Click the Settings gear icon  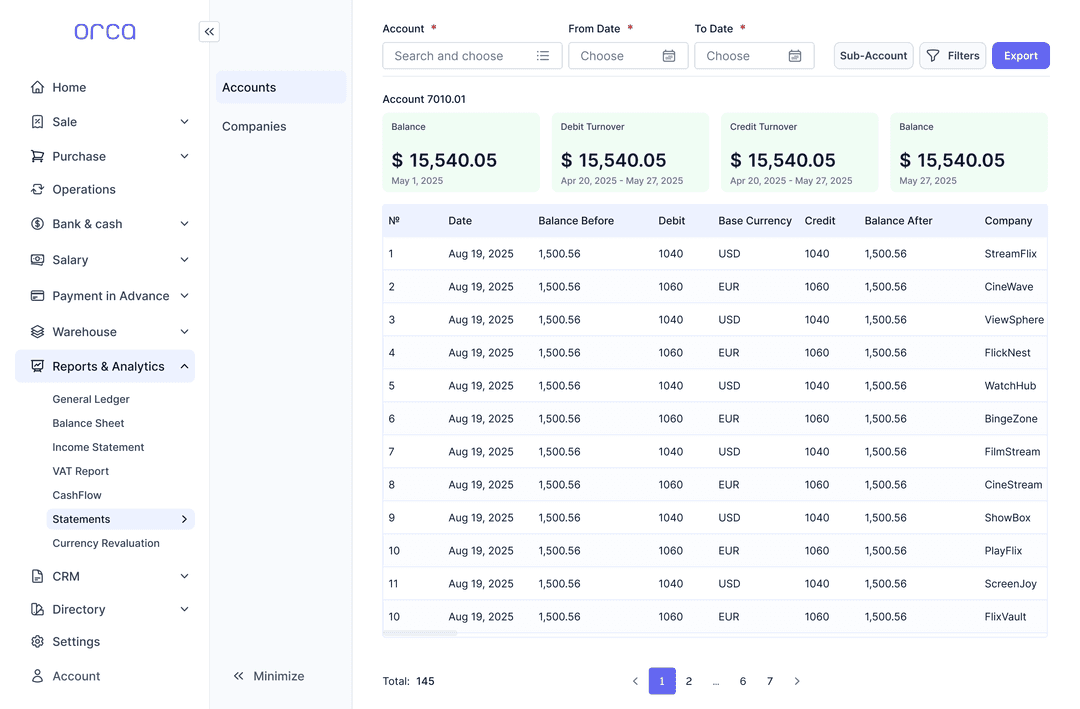37,641
